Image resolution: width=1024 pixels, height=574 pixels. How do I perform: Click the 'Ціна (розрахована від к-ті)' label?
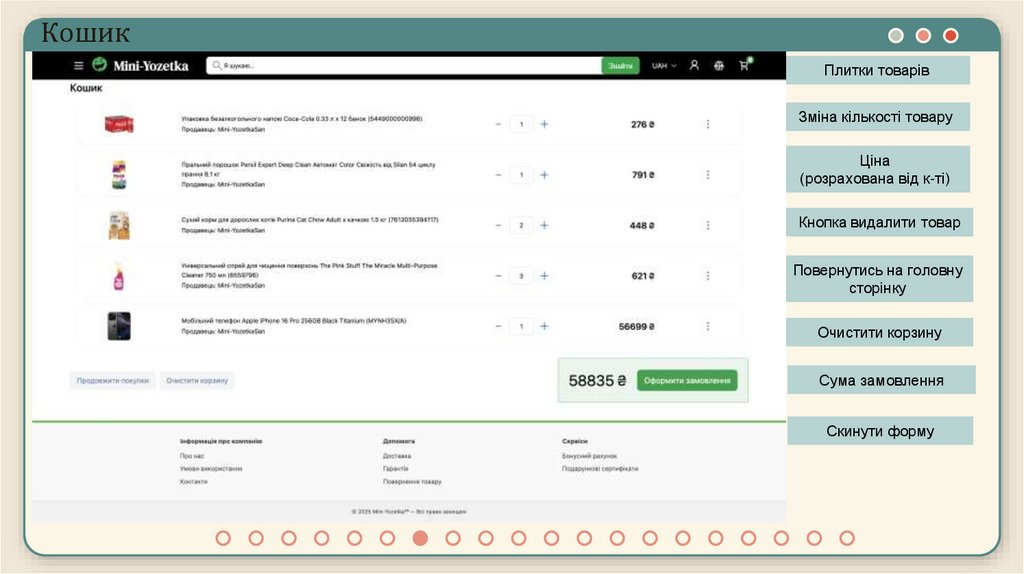point(877,169)
